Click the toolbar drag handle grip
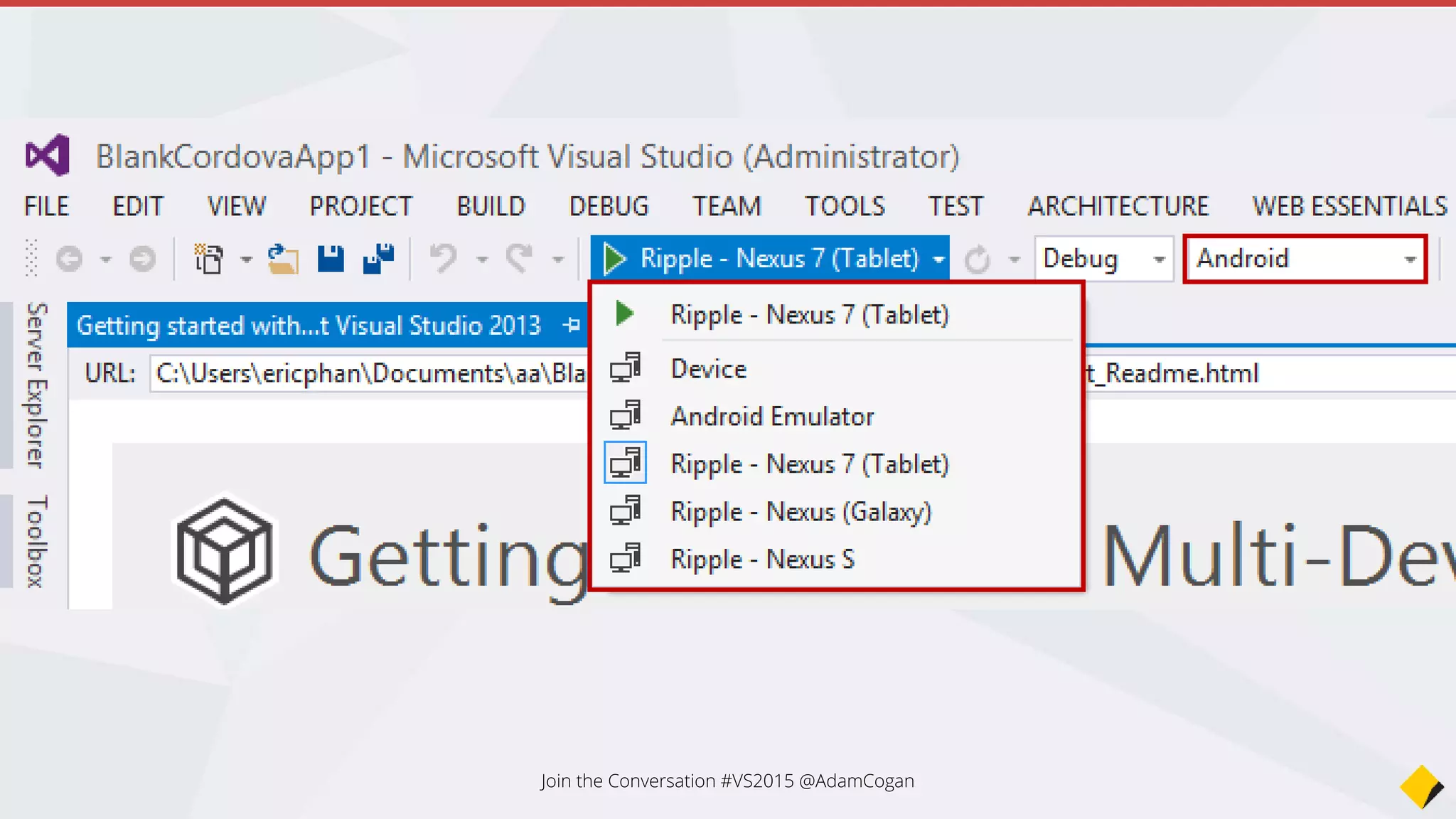 click(x=31, y=258)
